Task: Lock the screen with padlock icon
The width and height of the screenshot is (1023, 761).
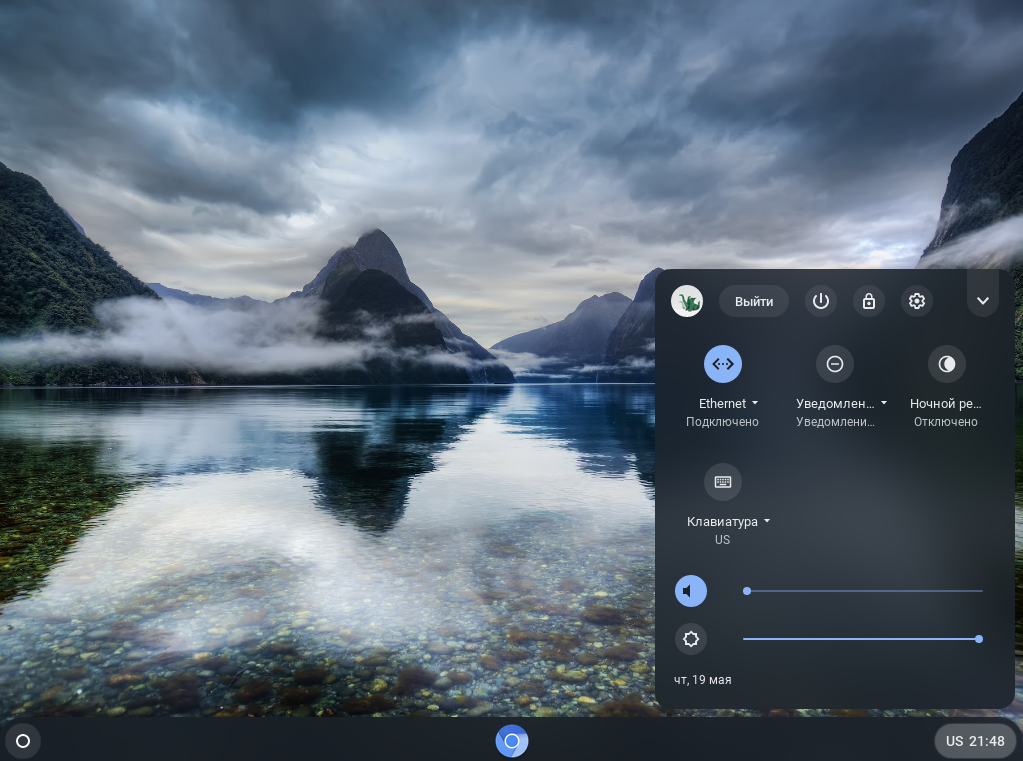Action: pos(868,301)
